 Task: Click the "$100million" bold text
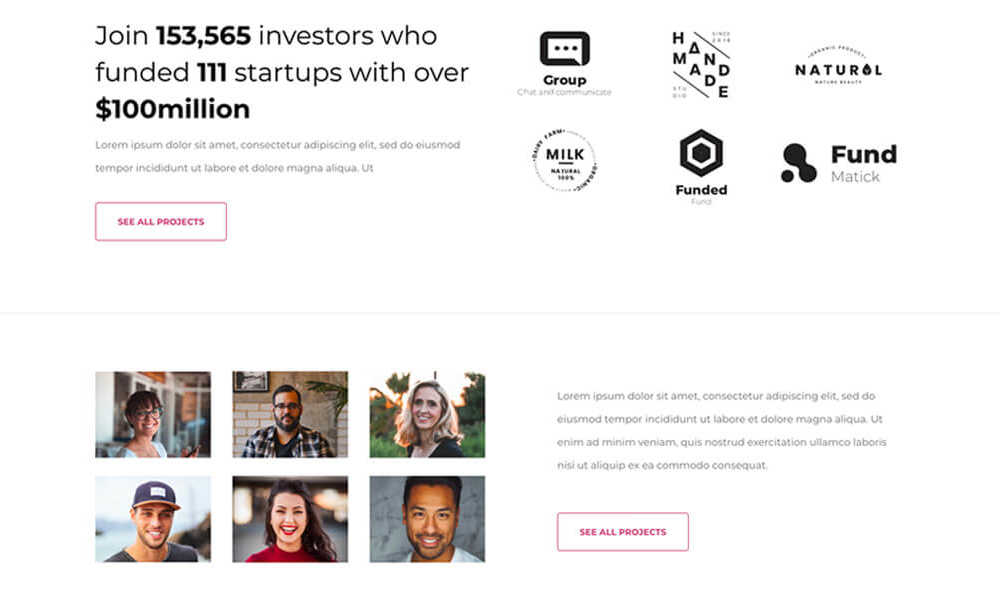click(x=172, y=109)
